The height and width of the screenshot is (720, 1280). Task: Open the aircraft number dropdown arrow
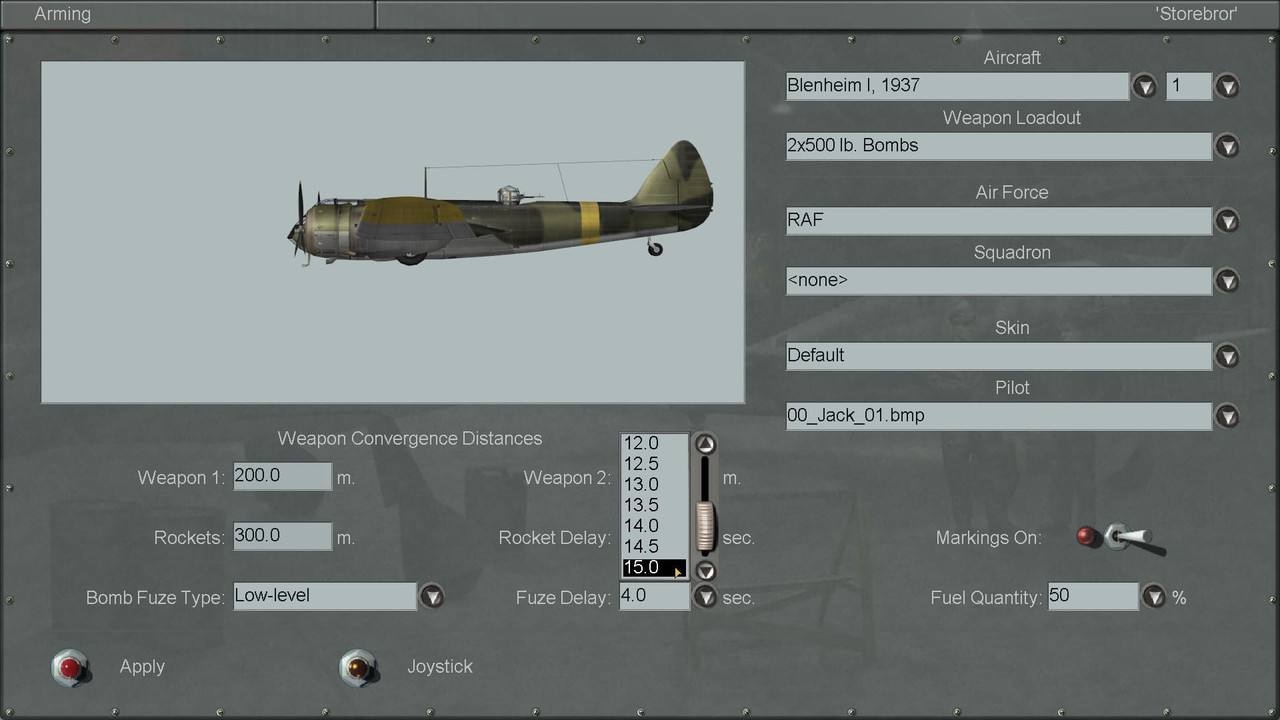(x=1227, y=86)
